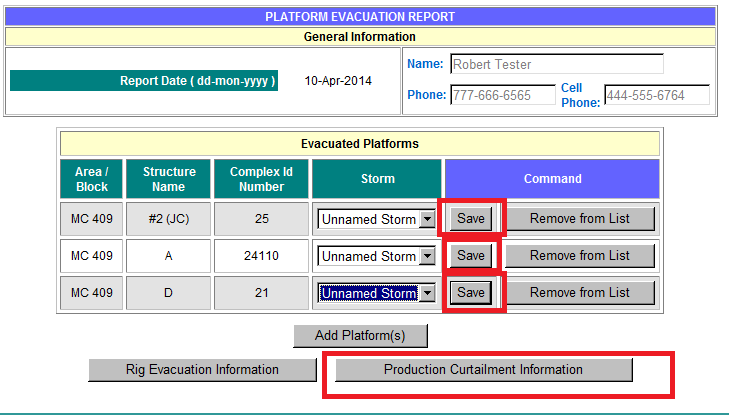Remove structure D from the list
Image resolution: width=729 pixels, height=418 pixels.
click(x=580, y=292)
